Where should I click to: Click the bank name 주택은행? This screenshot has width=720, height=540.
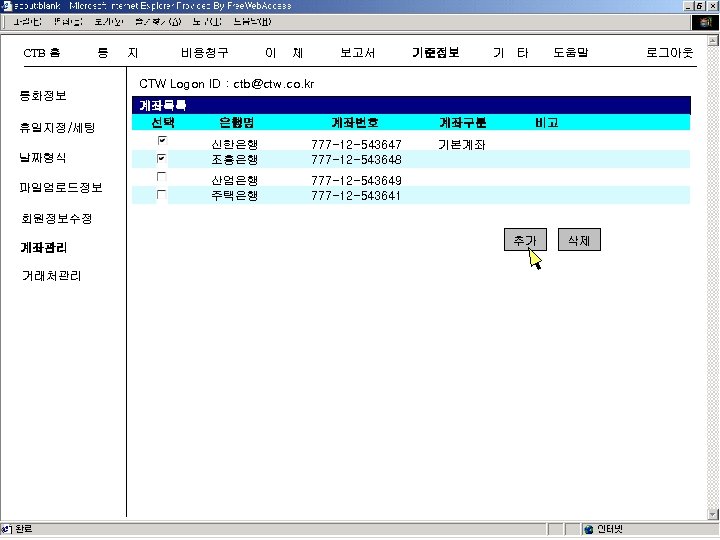pyautogui.click(x=235, y=196)
